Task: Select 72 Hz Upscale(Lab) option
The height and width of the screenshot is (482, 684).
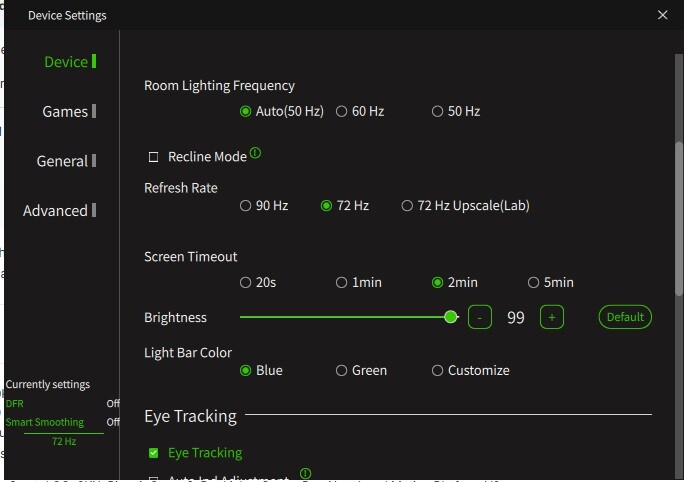Action: tap(407, 205)
